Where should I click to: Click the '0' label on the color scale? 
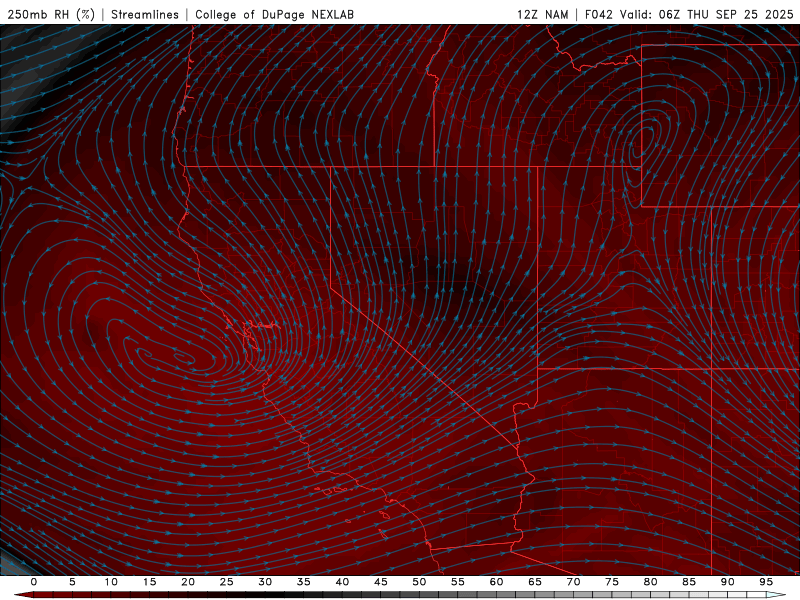34,582
